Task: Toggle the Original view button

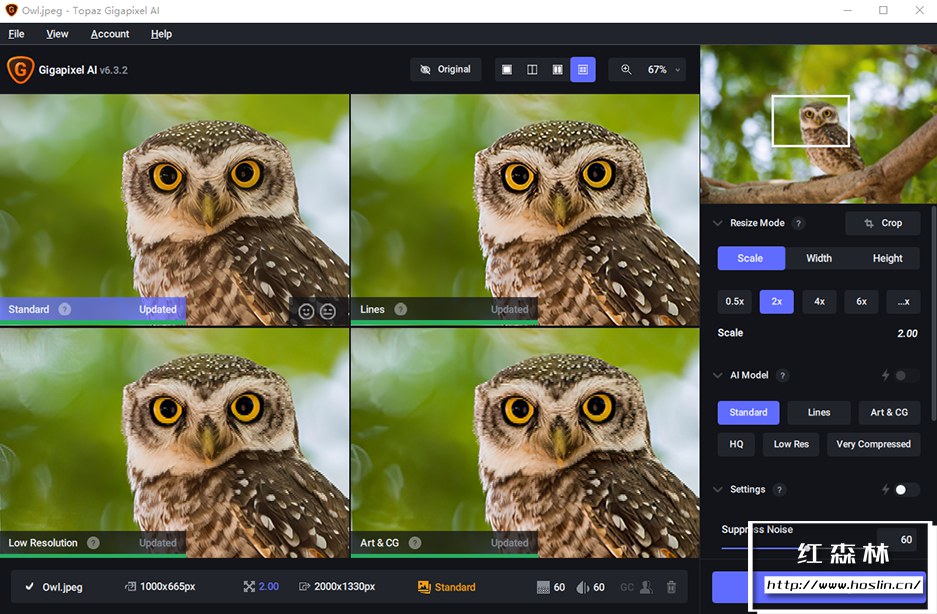Action: (x=445, y=70)
